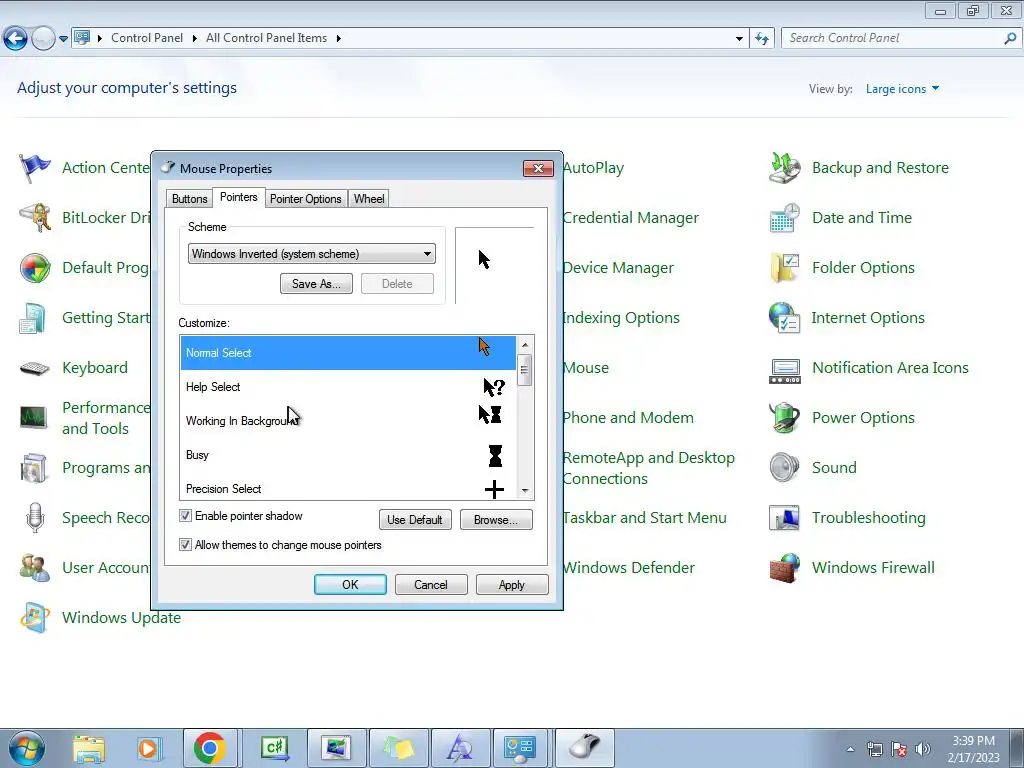Open the Default Programs icon
The image size is (1024, 768).
(35, 268)
